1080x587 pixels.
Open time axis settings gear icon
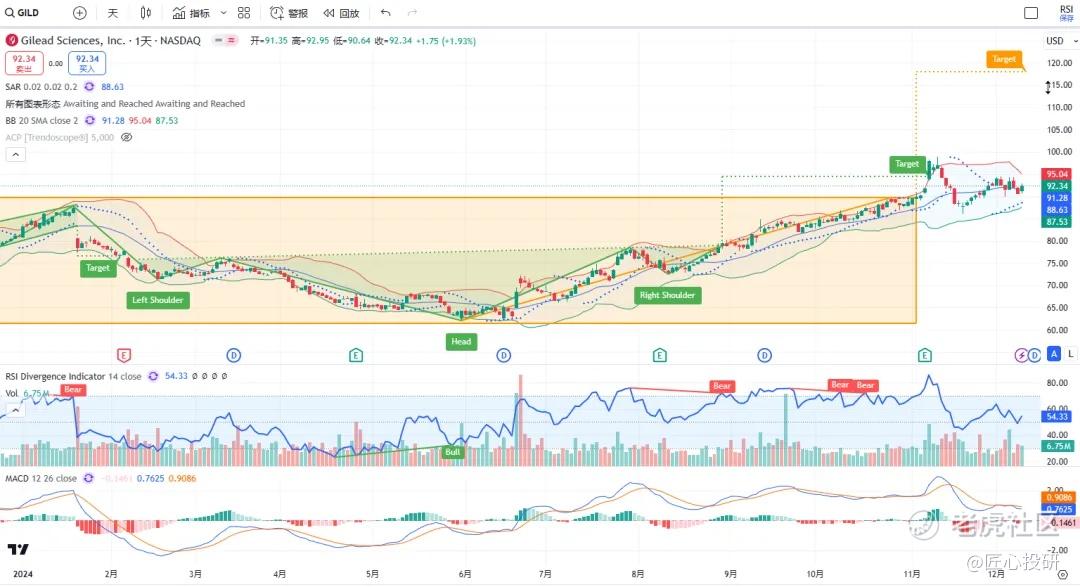point(1063,574)
